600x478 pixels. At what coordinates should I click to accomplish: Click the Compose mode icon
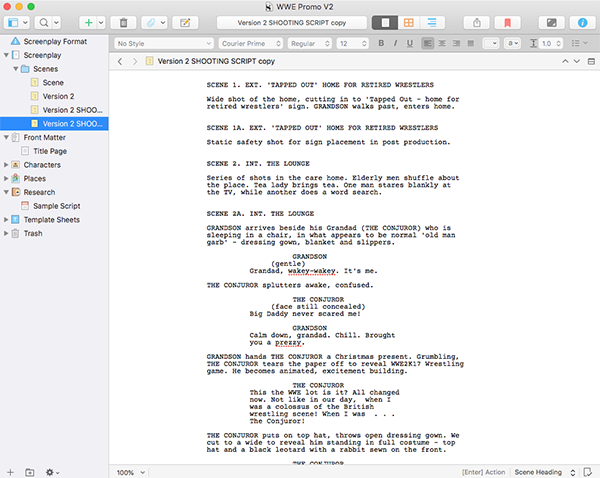click(551, 23)
